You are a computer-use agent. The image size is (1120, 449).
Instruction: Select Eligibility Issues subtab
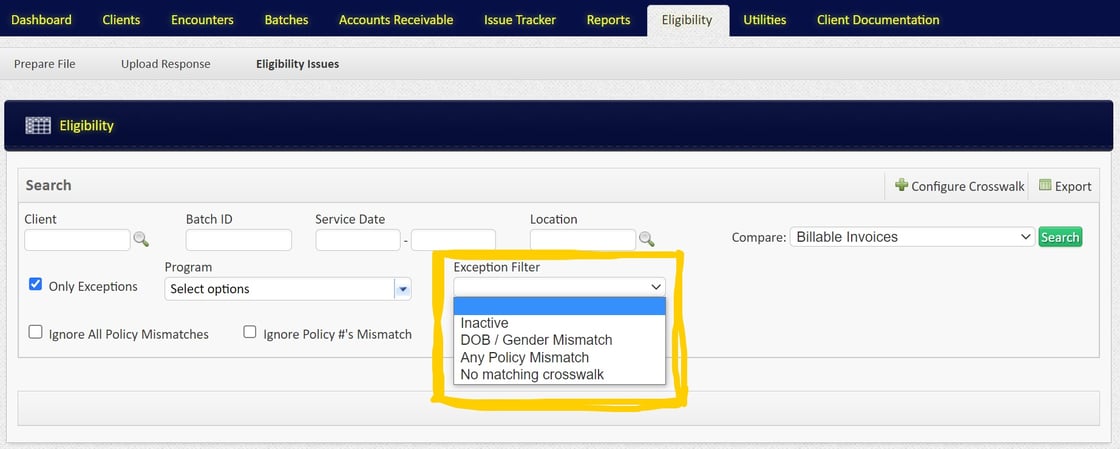tap(298, 64)
